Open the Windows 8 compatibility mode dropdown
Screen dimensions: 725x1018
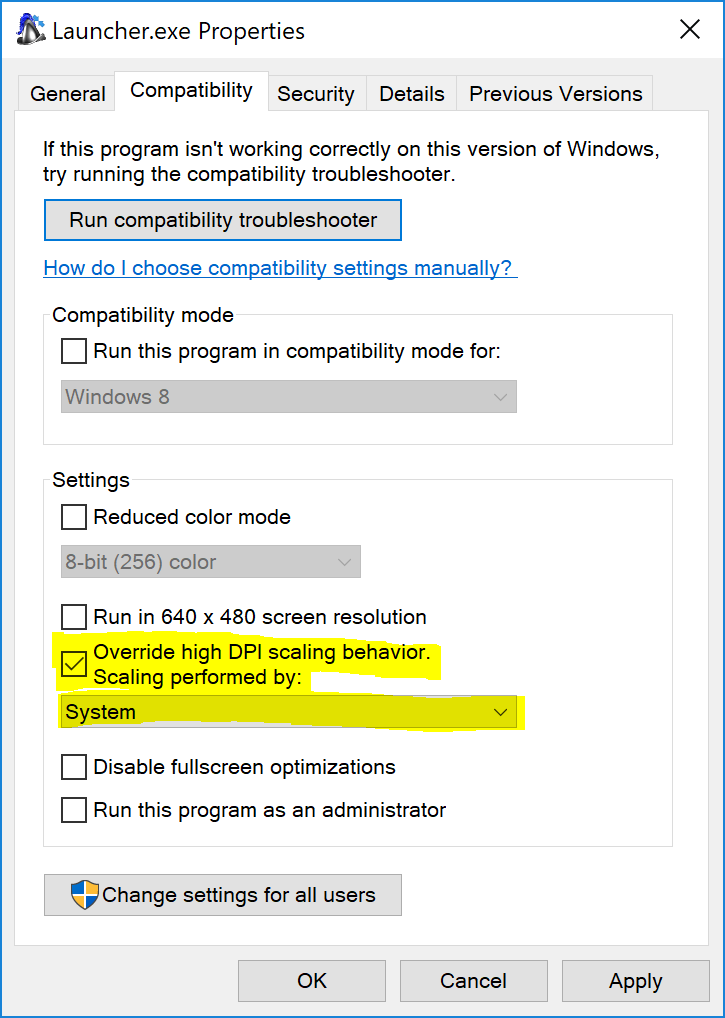[289, 397]
